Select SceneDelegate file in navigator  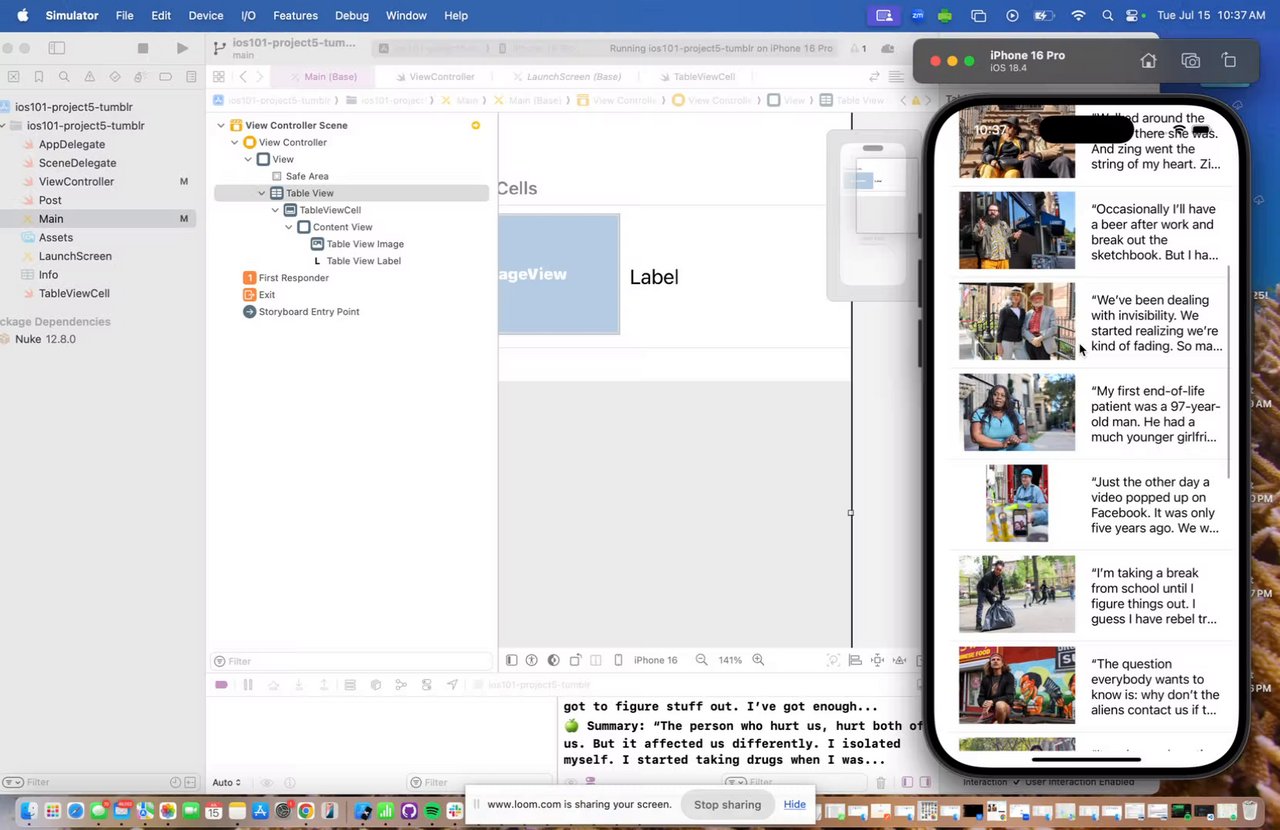(77, 163)
